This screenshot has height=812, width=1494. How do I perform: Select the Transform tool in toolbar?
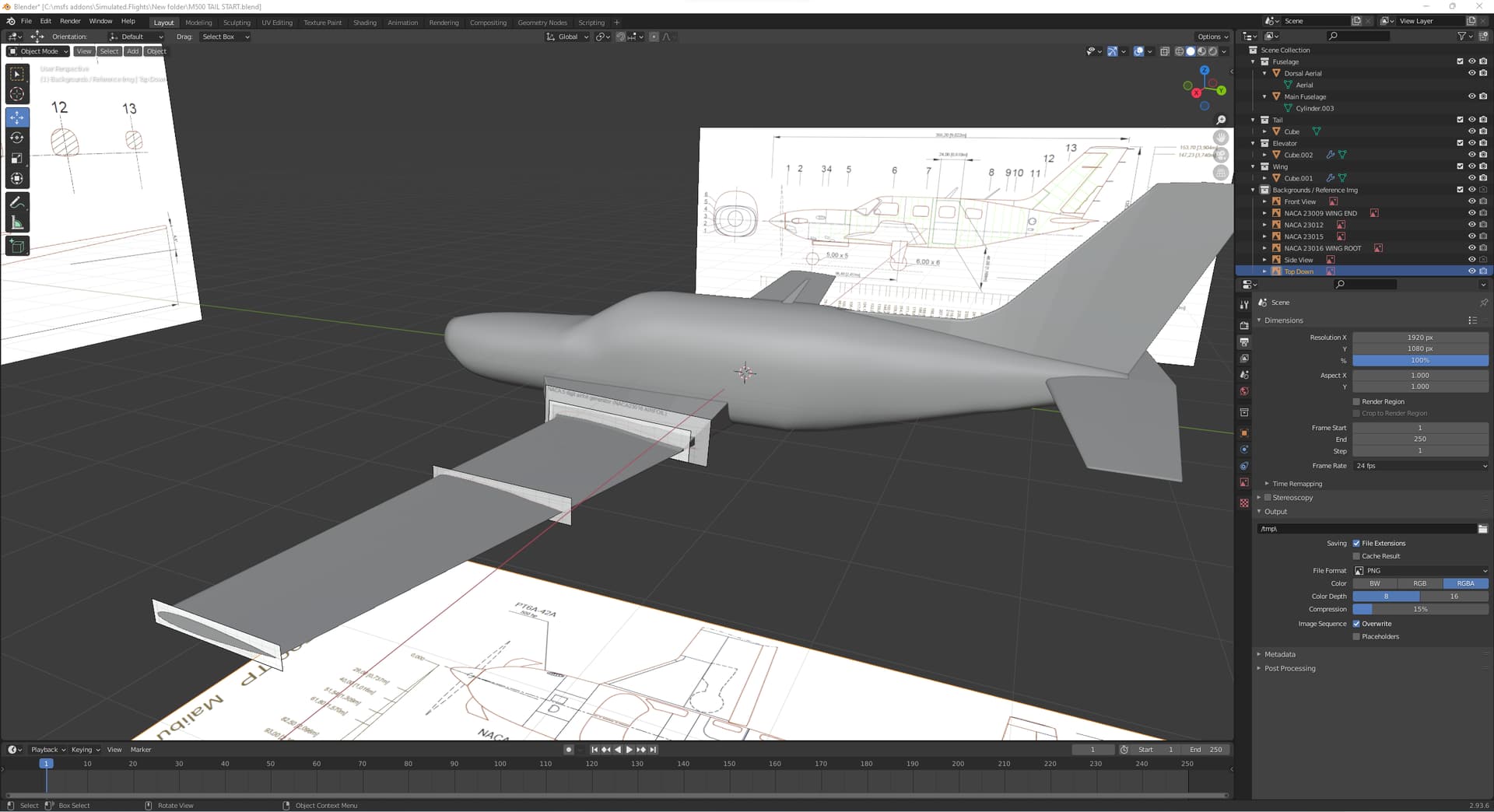[17, 178]
